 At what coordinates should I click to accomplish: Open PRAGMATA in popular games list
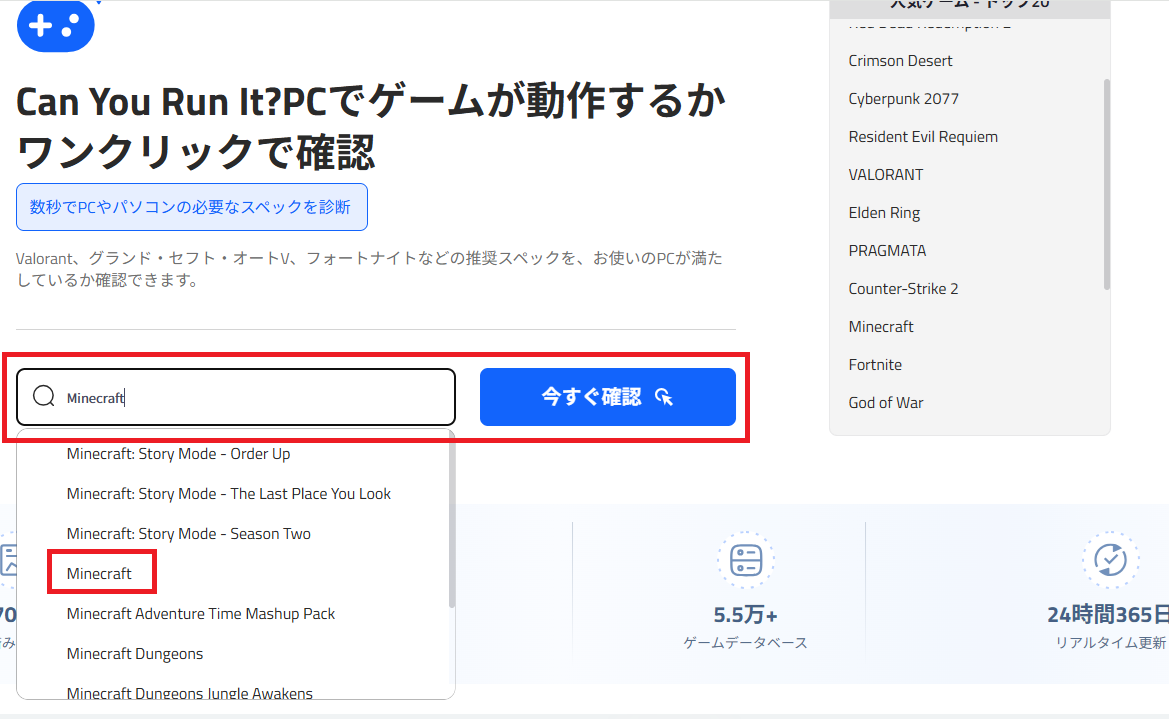click(887, 251)
